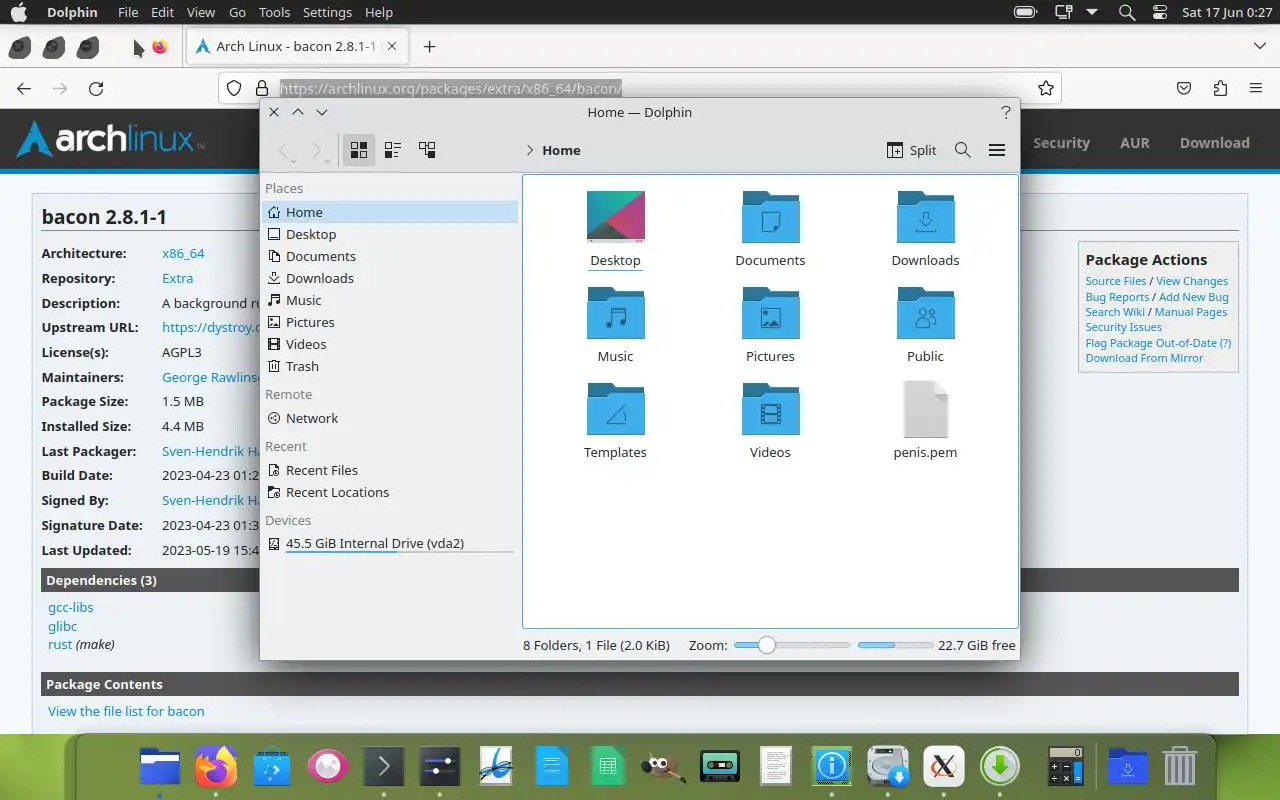Screen dimensions: 1280x800
Task: Open the Settings menu
Action: click(327, 12)
